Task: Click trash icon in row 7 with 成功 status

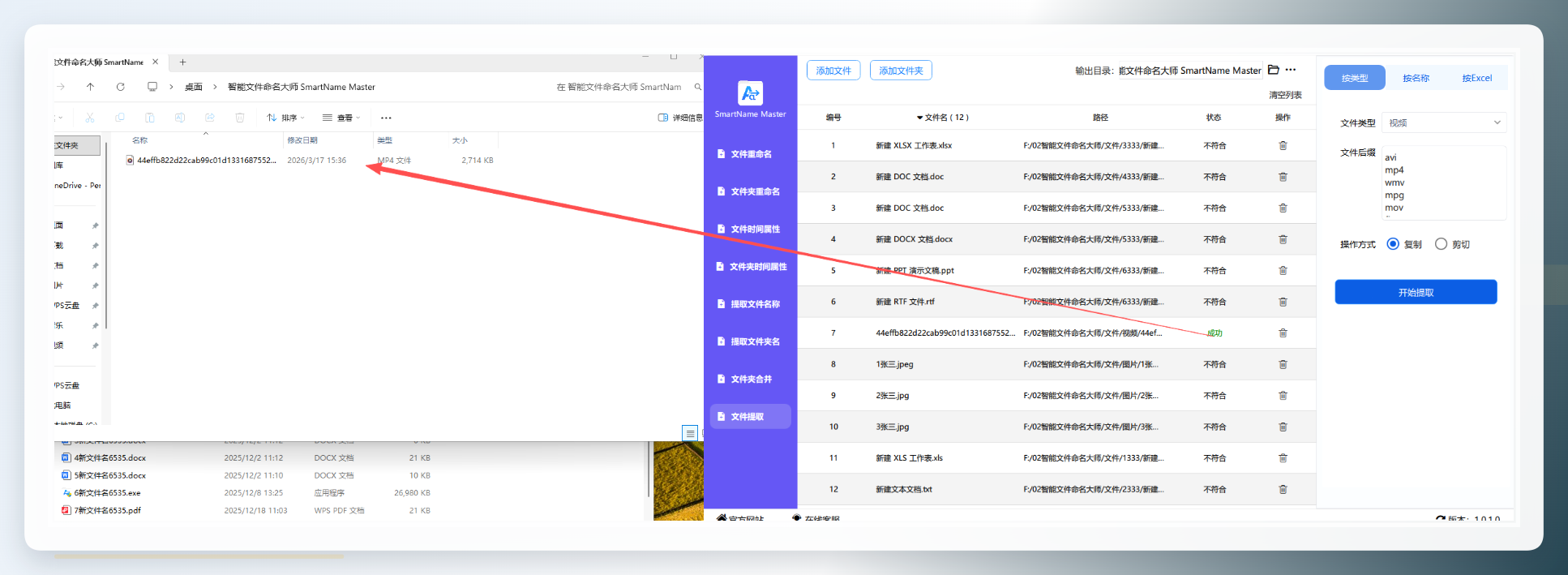Action: click(x=1283, y=333)
